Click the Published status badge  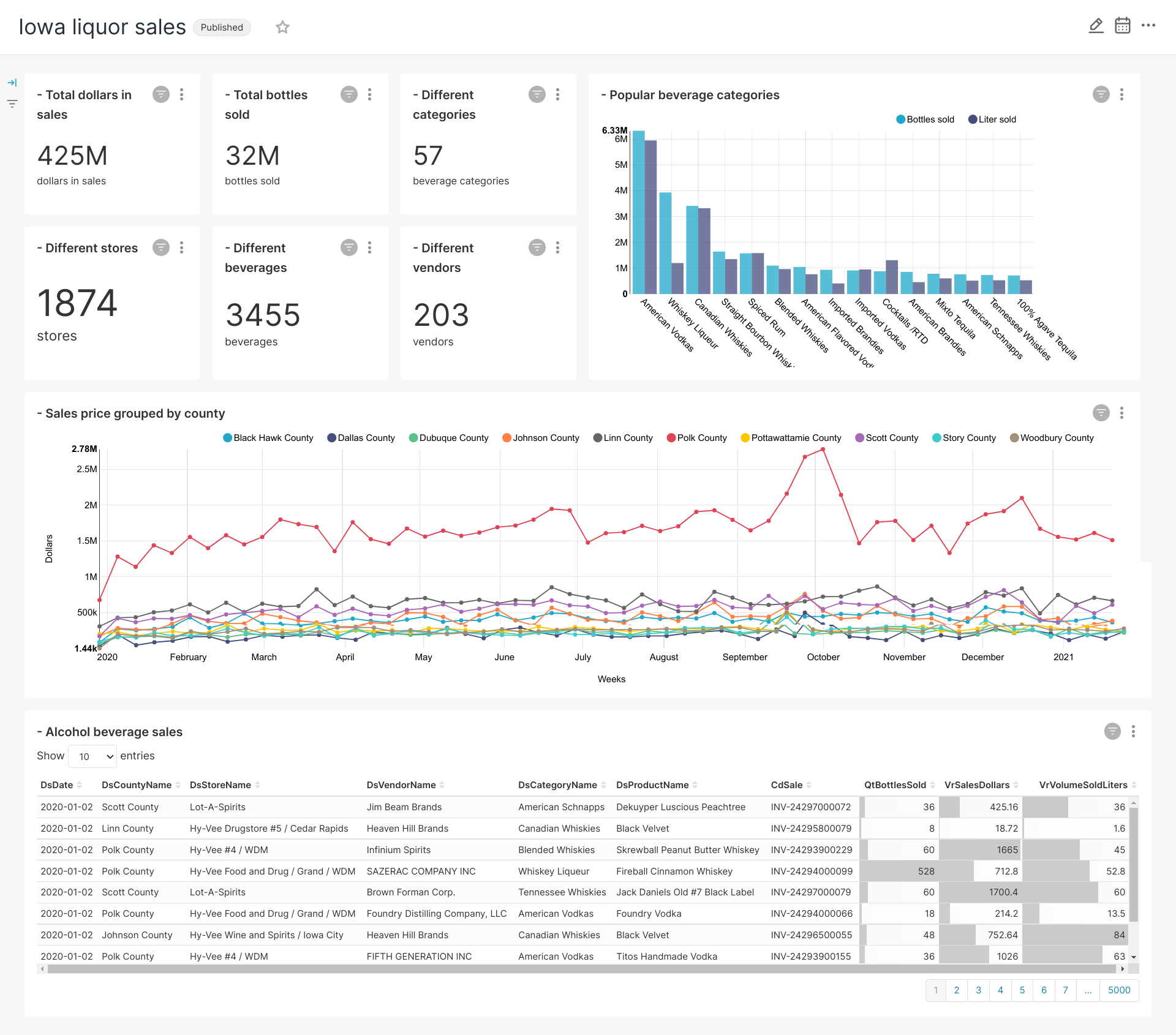click(222, 28)
